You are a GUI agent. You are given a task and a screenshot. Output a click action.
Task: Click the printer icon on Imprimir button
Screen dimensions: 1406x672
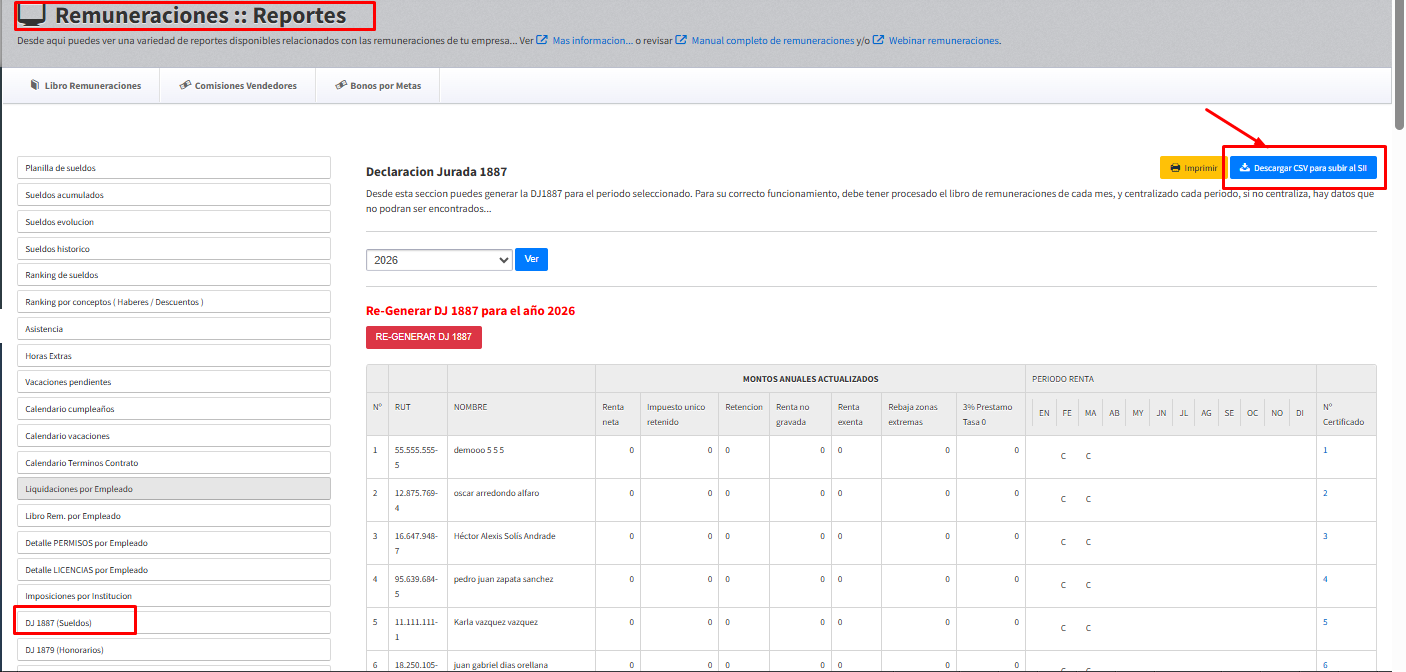click(1175, 168)
